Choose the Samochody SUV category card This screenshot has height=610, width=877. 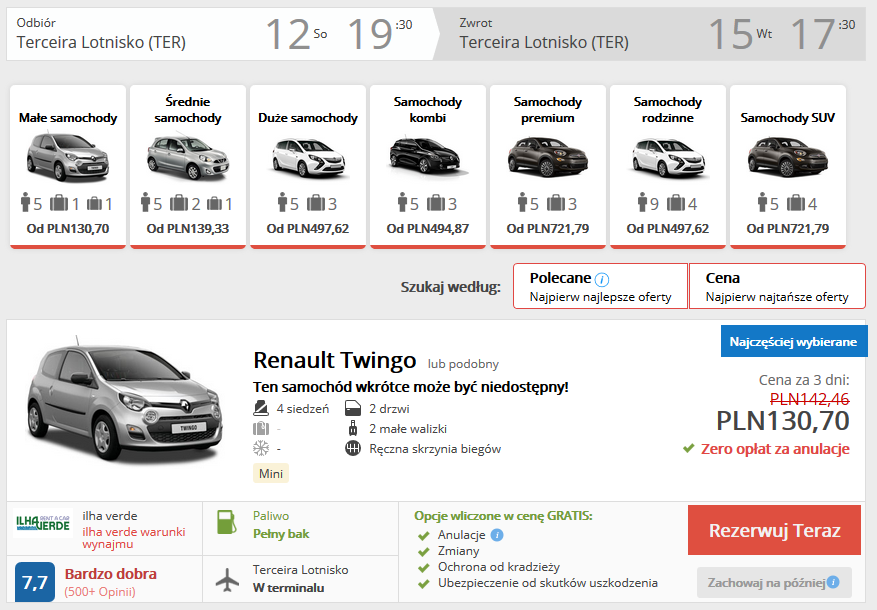tap(788, 166)
